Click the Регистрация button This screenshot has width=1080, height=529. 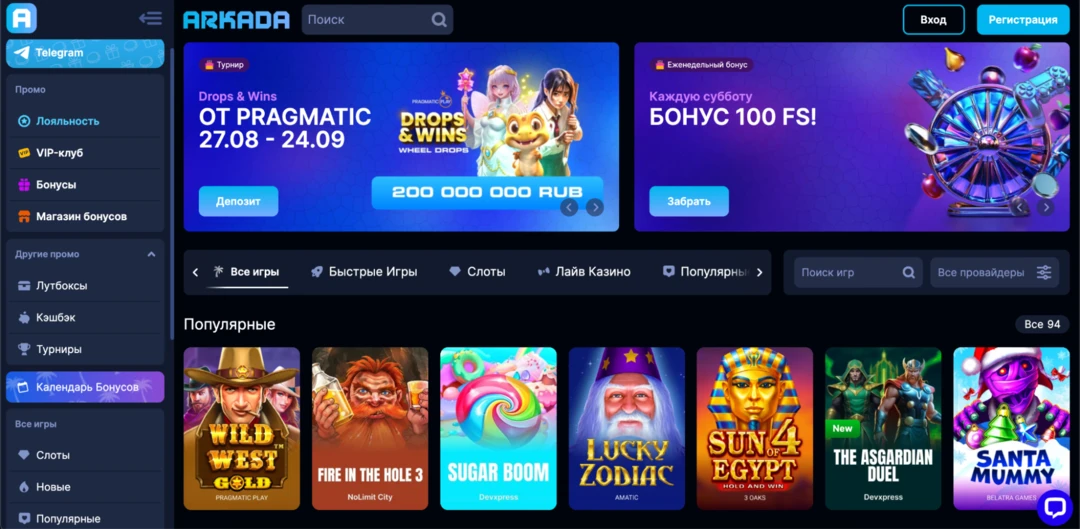[1023, 20]
